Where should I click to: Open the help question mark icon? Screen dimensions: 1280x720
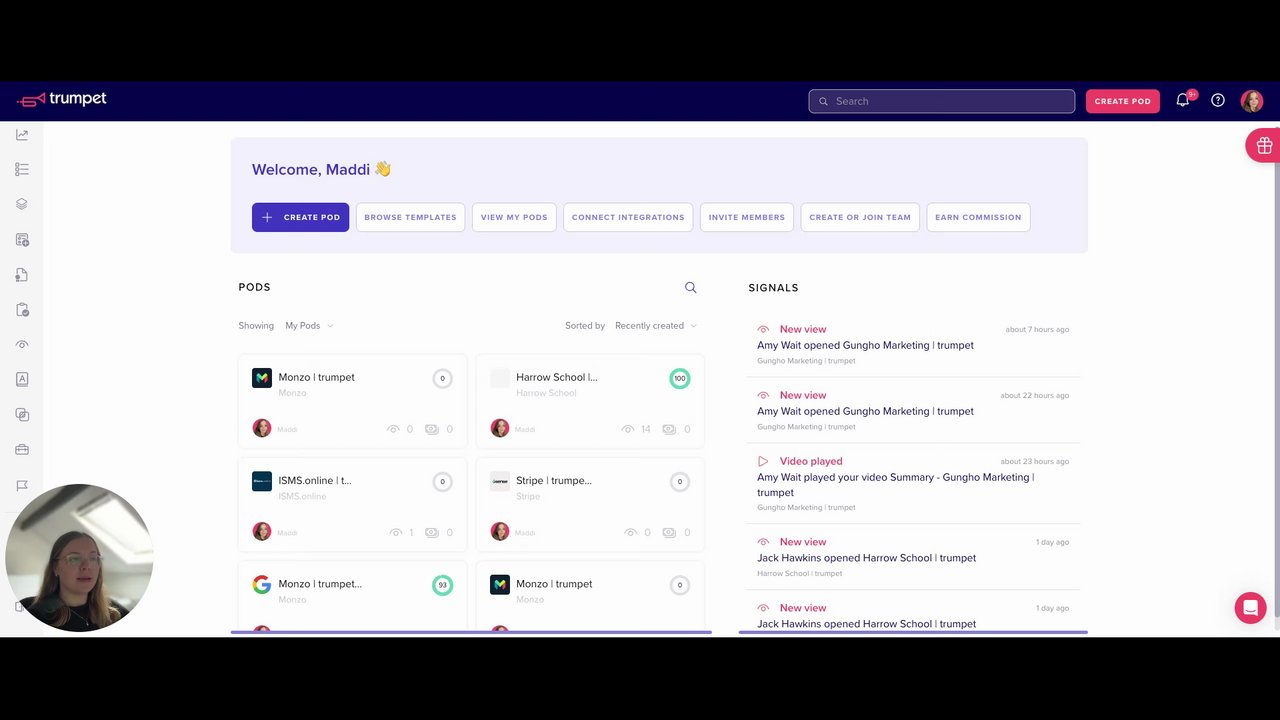point(1218,101)
